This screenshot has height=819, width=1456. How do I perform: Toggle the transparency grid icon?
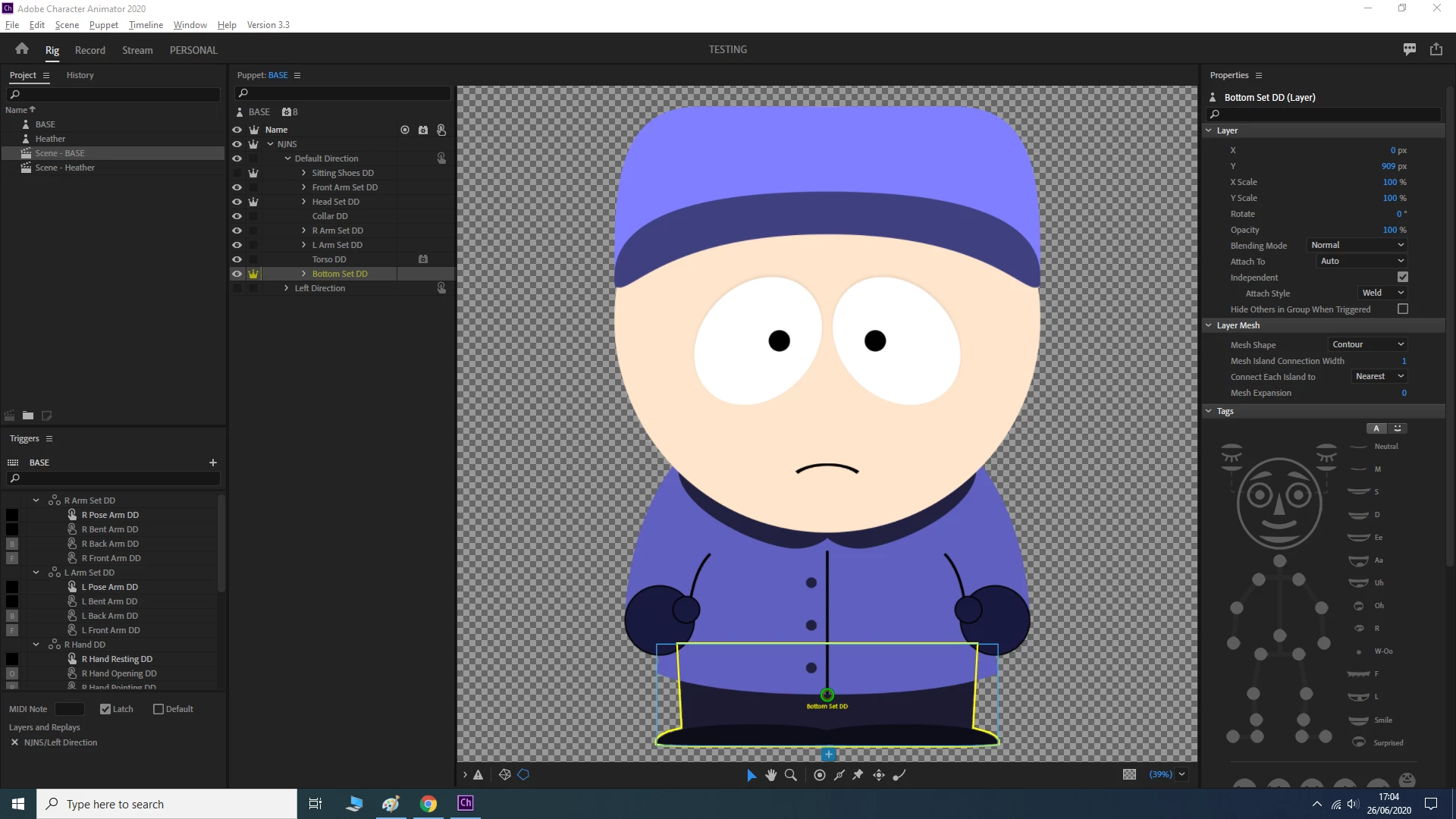click(x=1129, y=774)
